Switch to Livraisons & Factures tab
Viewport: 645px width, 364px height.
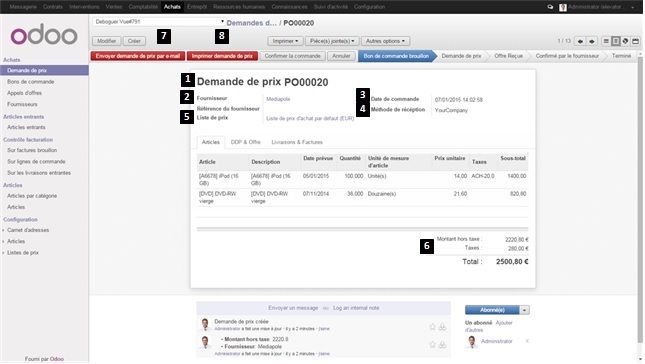click(297, 142)
